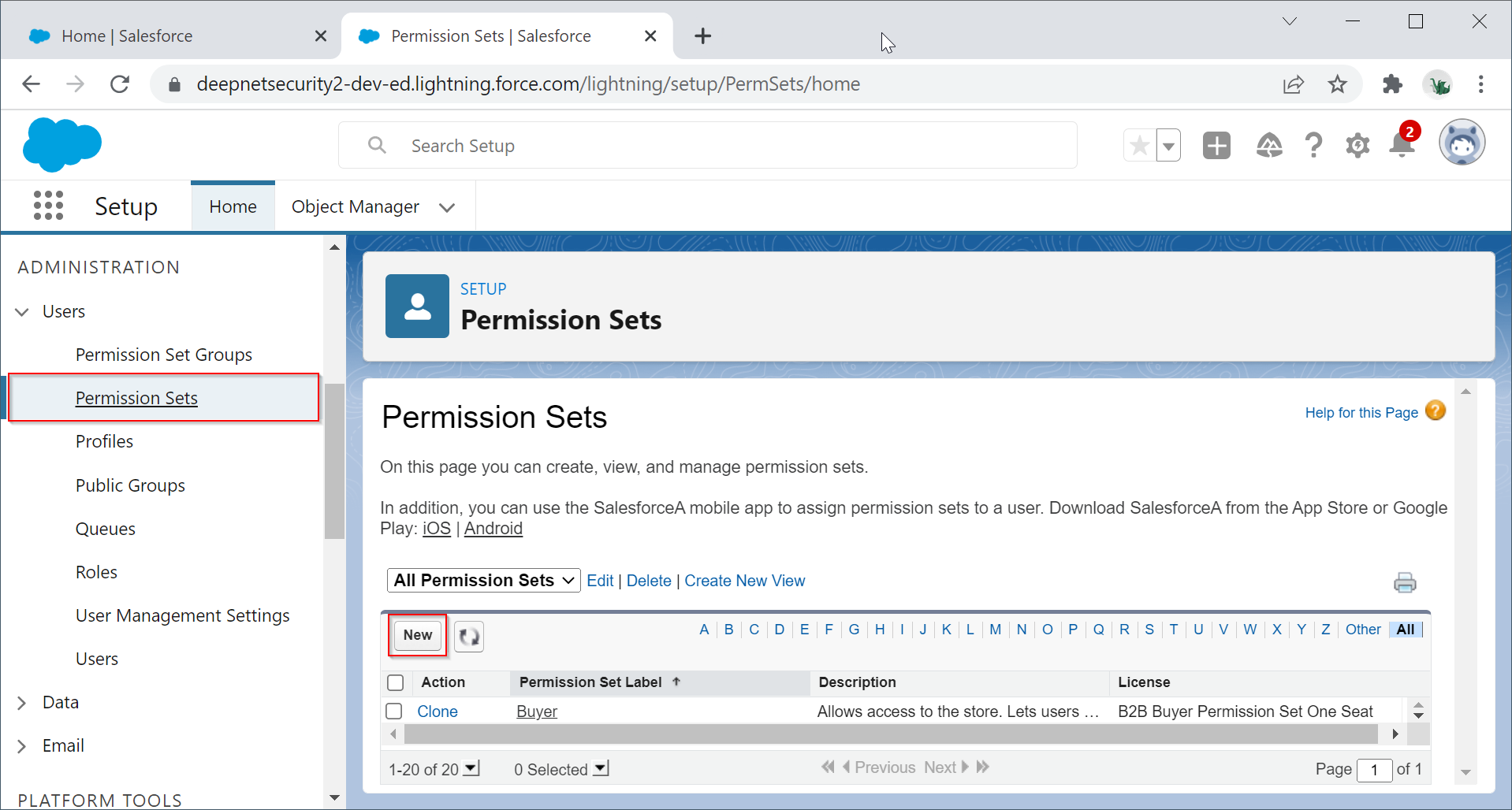Tick the checkbox for Buyer row
The width and height of the screenshot is (1512, 810).
pyautogui.click(x=394, y=712)
